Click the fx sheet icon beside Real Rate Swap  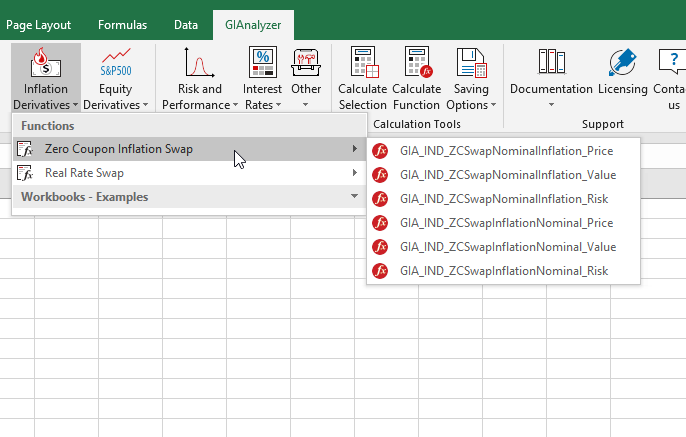click(x=25, y=173)
